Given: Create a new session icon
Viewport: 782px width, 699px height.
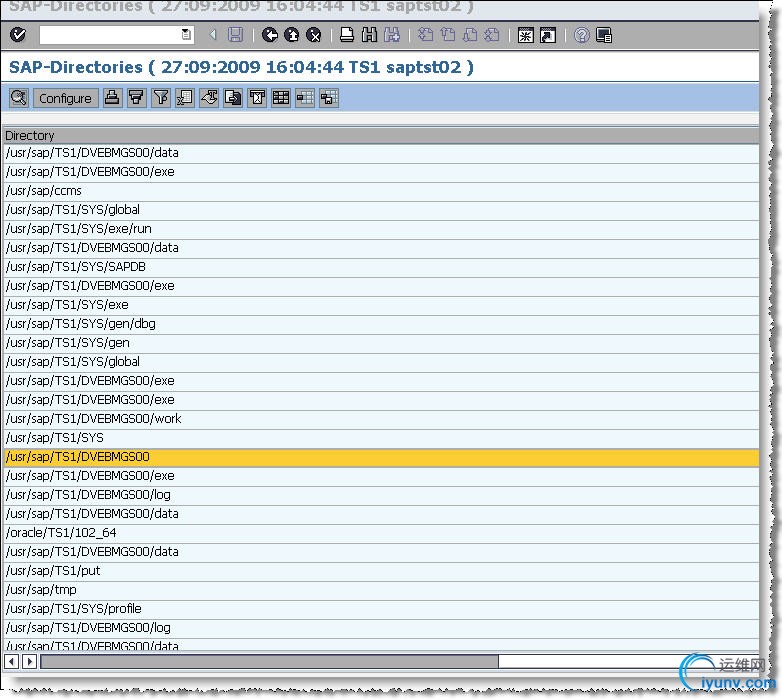Looking at the screenshot, I should (x=526, y=35).
